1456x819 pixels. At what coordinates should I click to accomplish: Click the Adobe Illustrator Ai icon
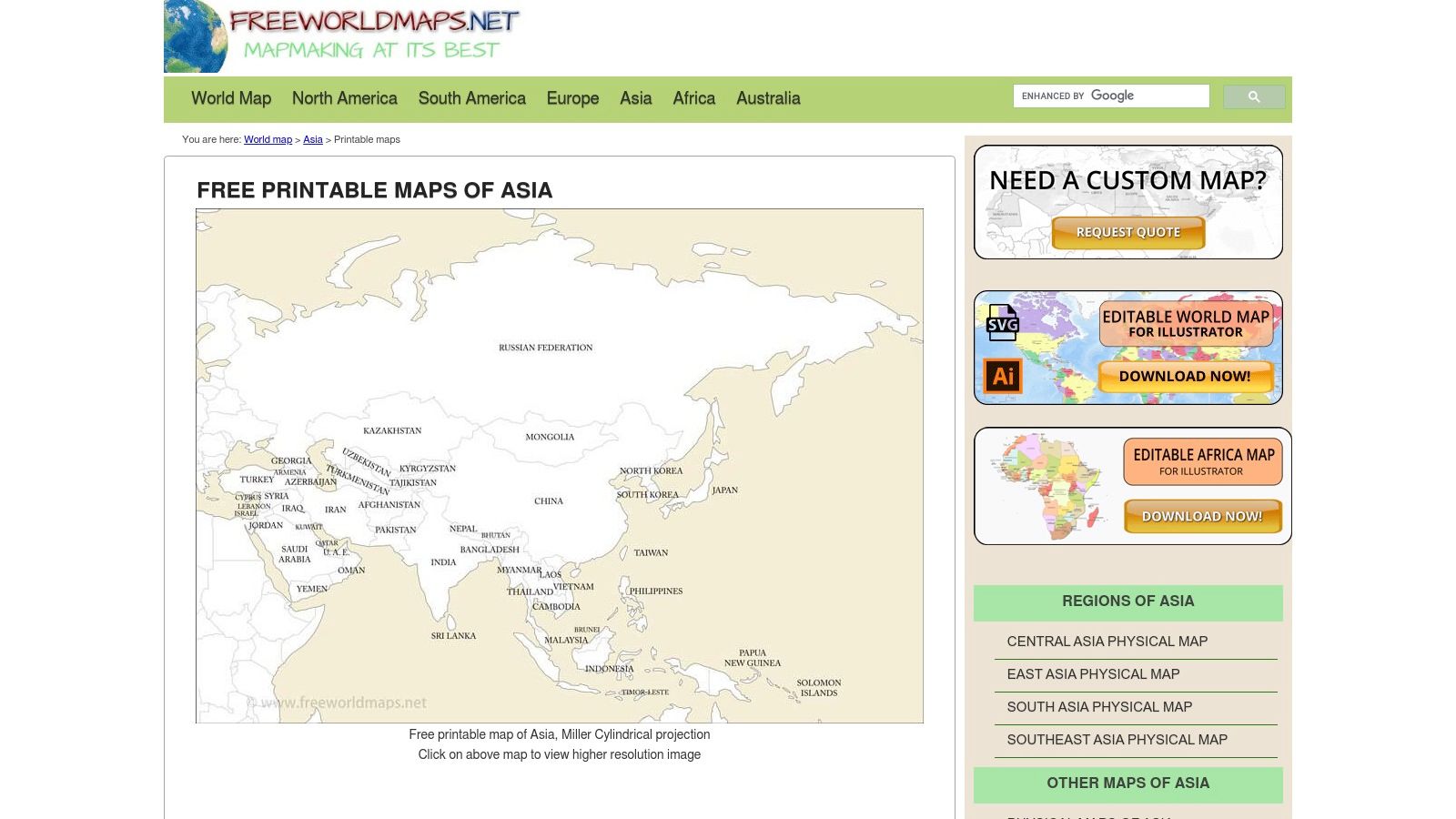tap(1002, 374)
